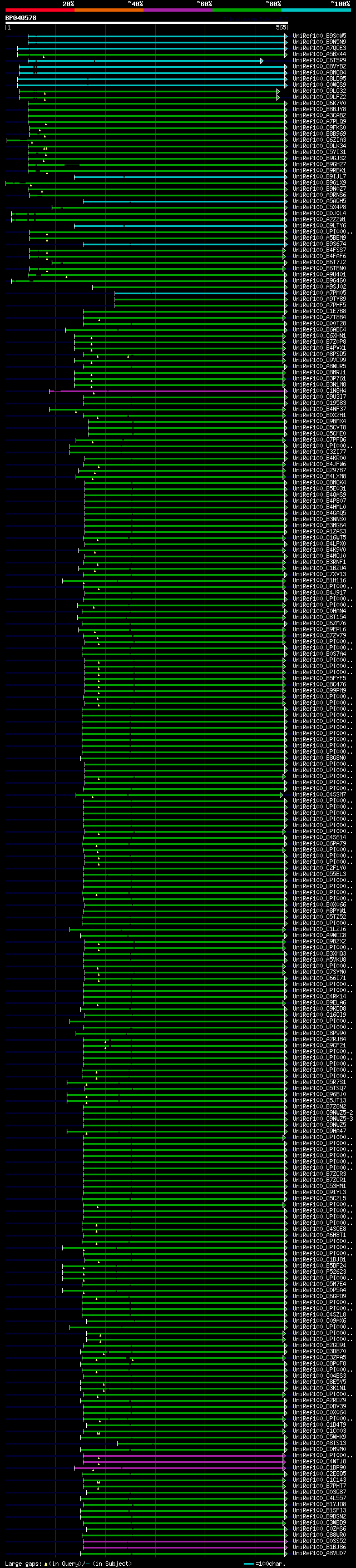Click the UniRef100_A1ZAS3 label

point(319,531)
